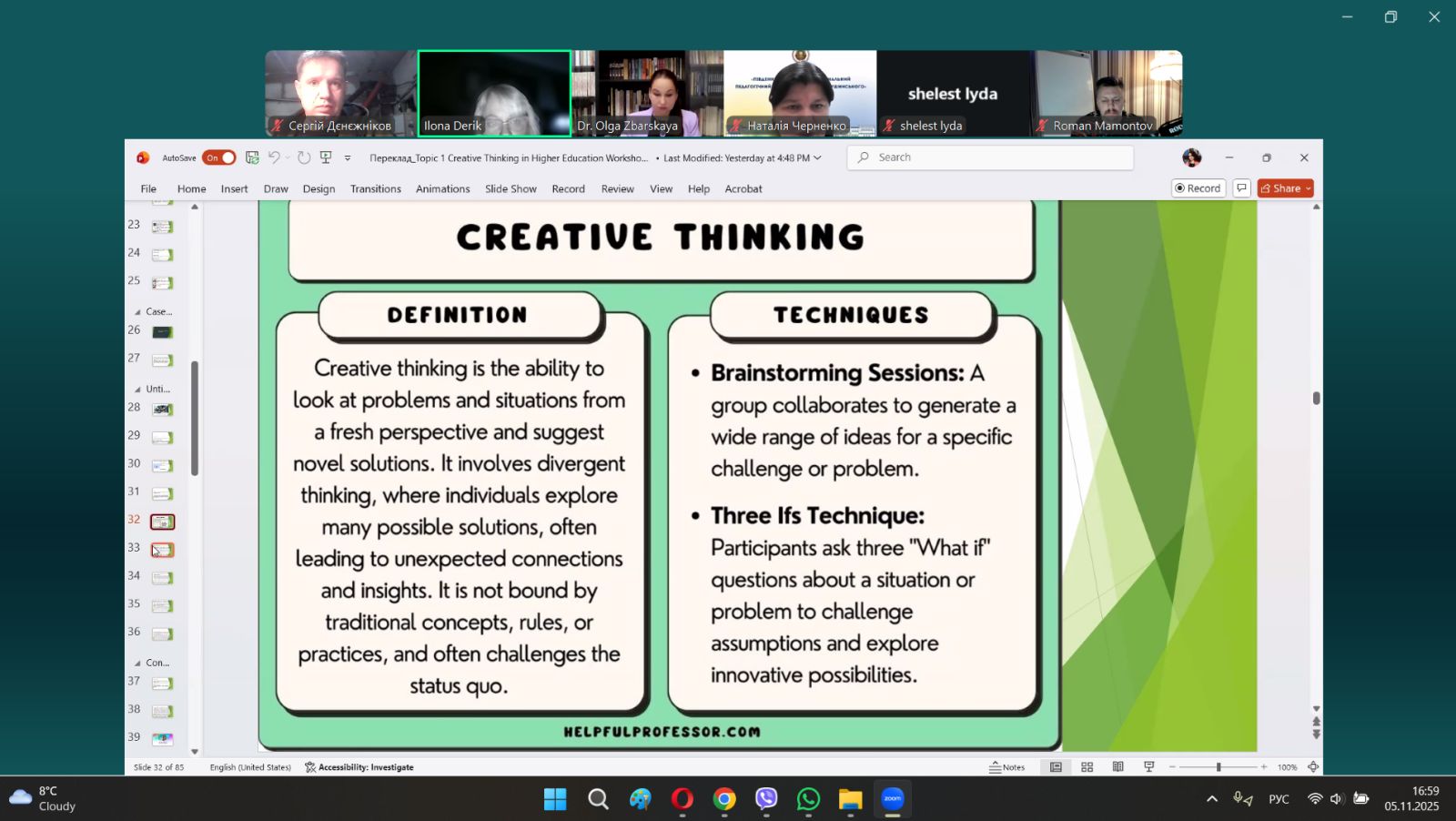Click the Share button
Screen dimensions: 1456x821
click(1285, 188)
